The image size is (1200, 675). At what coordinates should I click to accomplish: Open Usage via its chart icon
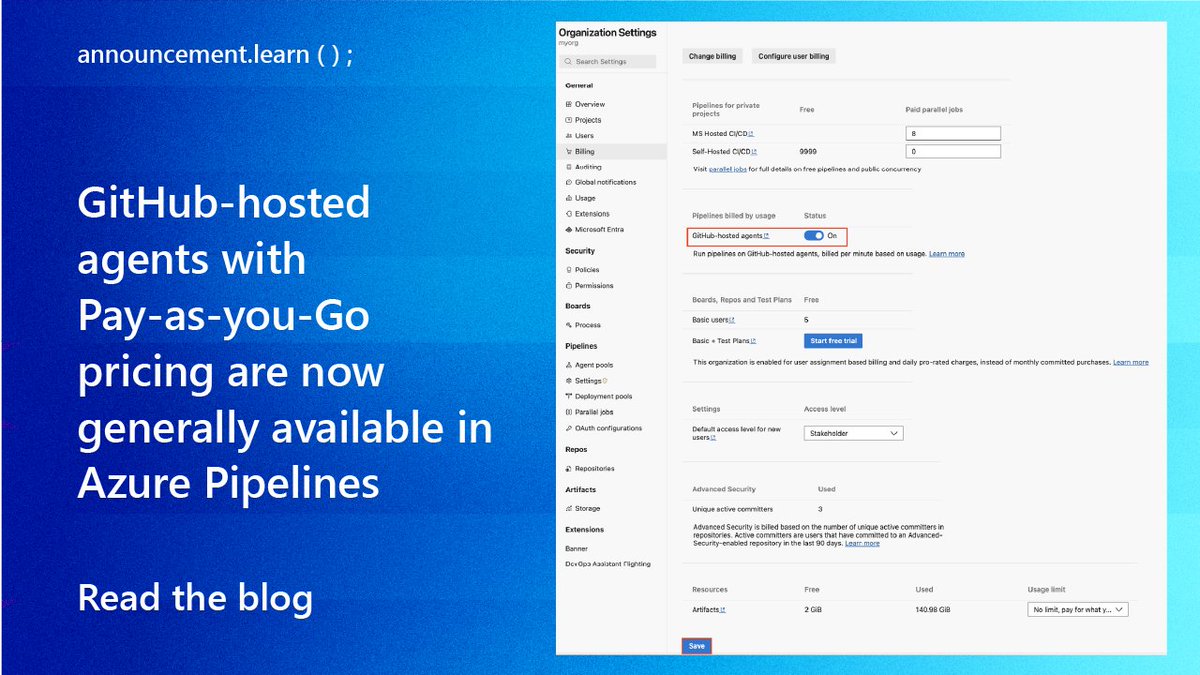[569, 198]
